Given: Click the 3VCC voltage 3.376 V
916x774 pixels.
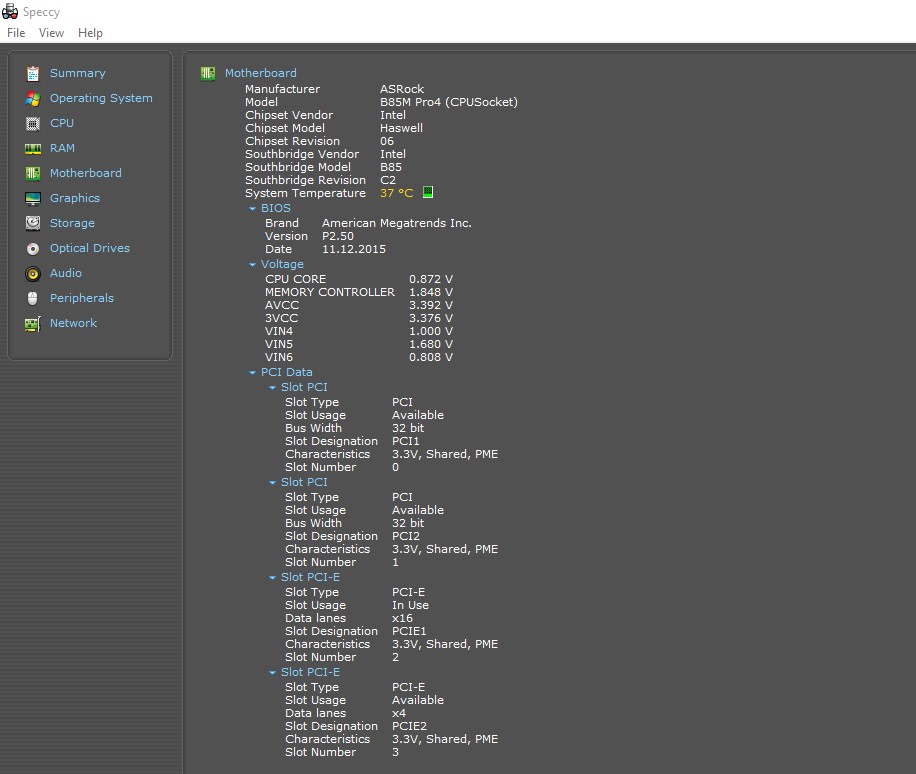Looking at the screenshot, I should [x=431, y=318].
